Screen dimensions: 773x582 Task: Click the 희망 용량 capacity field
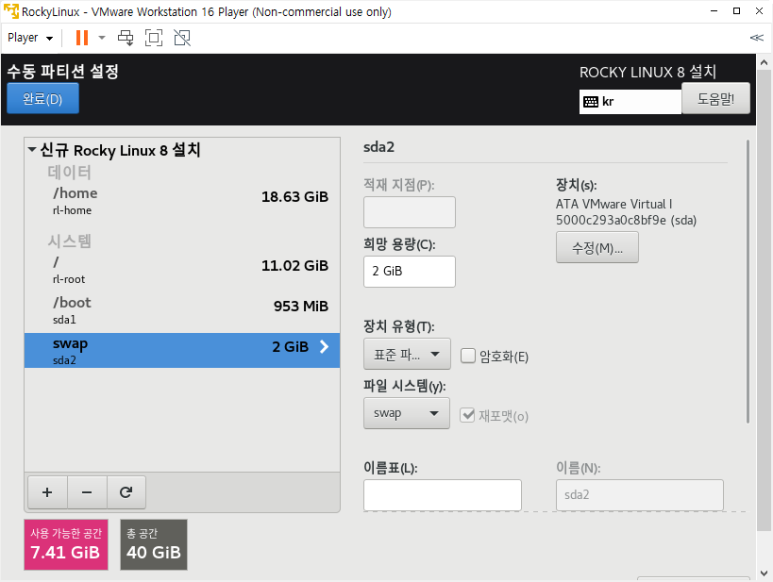tap(409, 272)
